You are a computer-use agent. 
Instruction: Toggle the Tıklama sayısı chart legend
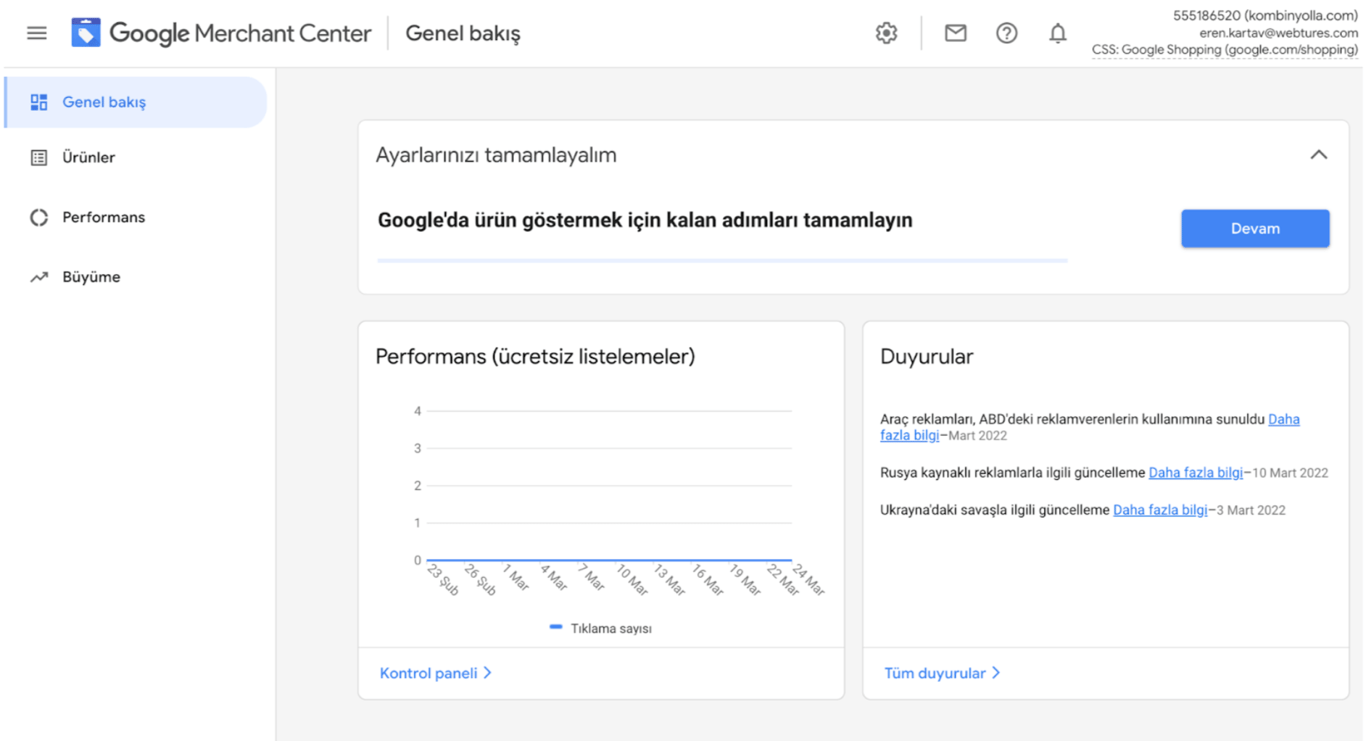[600, 627]
